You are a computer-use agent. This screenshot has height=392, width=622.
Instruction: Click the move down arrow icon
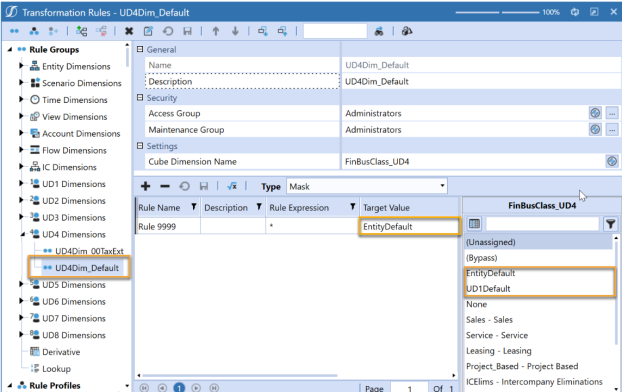235,31
